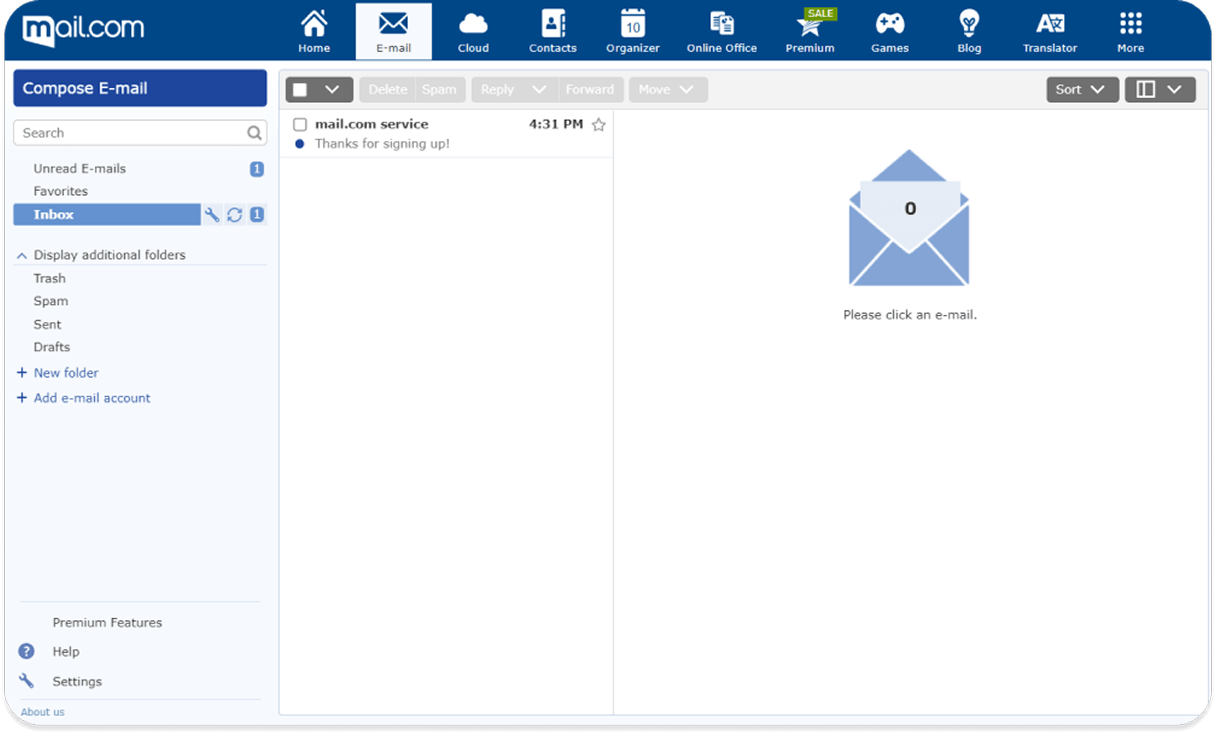Click the Delete toolbar button
Viewport: 1216px width, 735px height.
tap(388, 90)
